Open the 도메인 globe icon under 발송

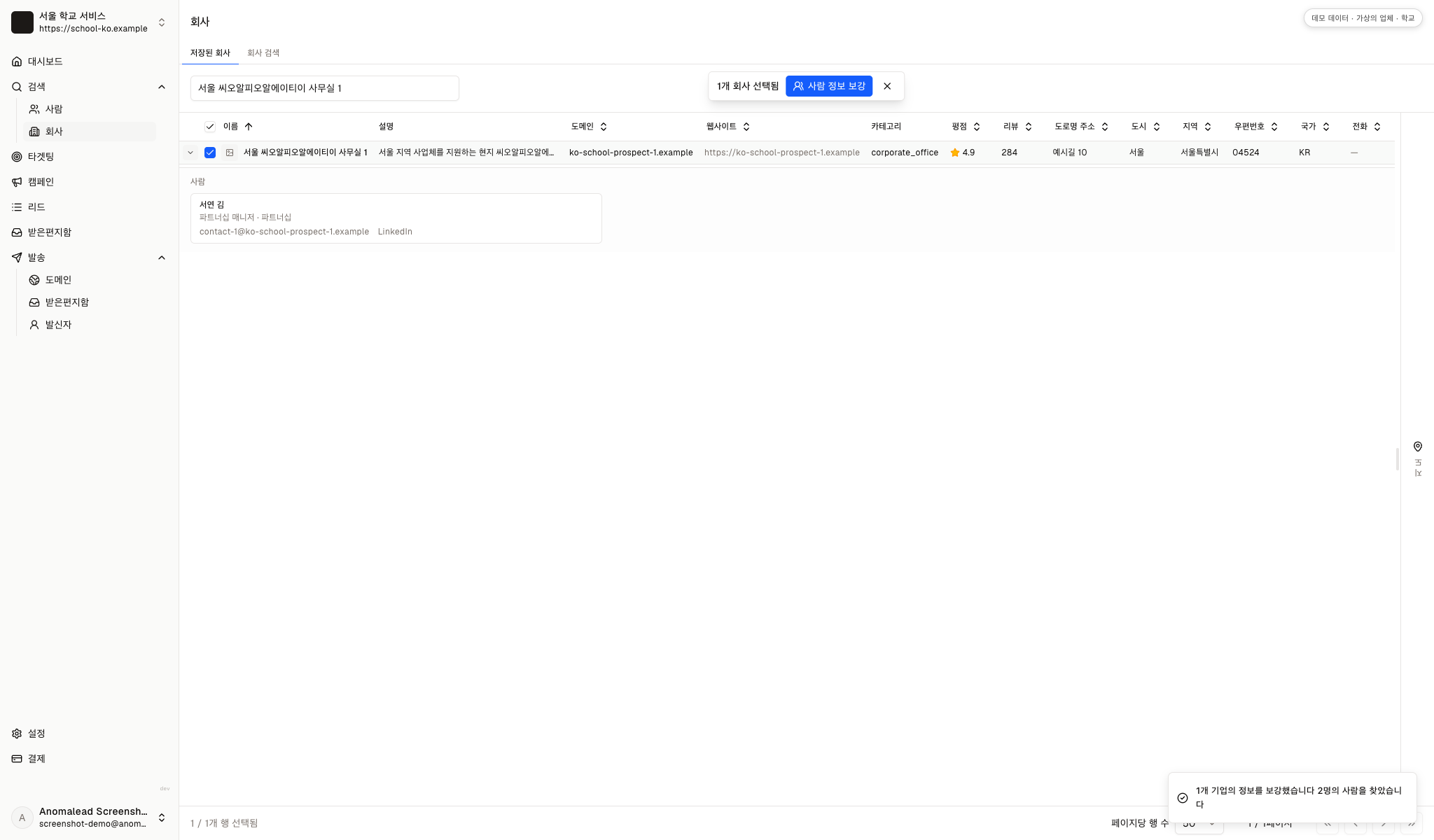tap(34, 280)
